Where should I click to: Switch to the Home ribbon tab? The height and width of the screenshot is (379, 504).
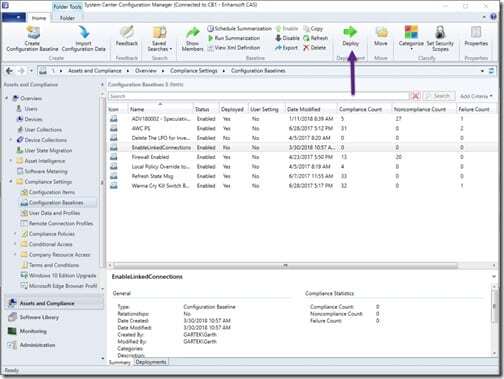point(39,18)
